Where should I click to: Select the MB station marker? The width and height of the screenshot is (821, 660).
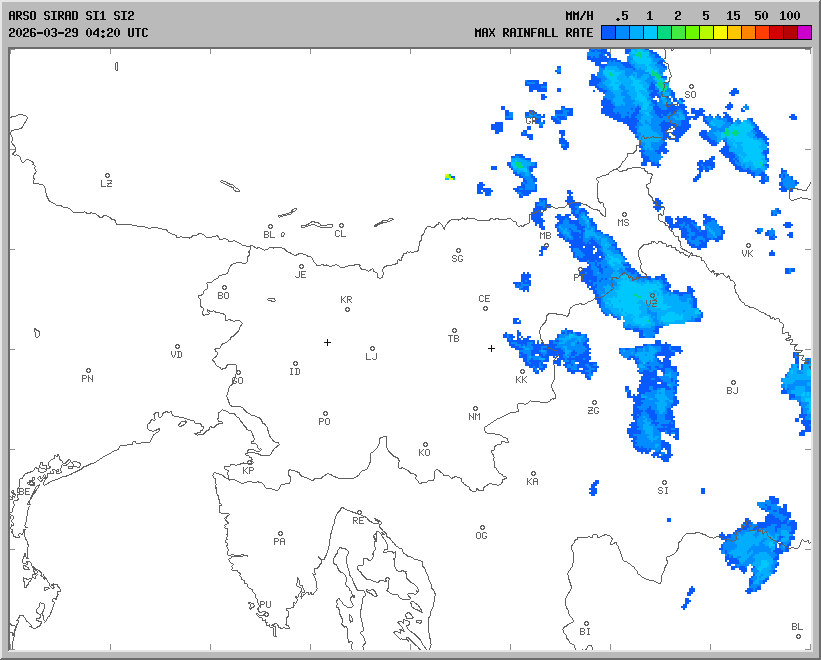[546, 245]
